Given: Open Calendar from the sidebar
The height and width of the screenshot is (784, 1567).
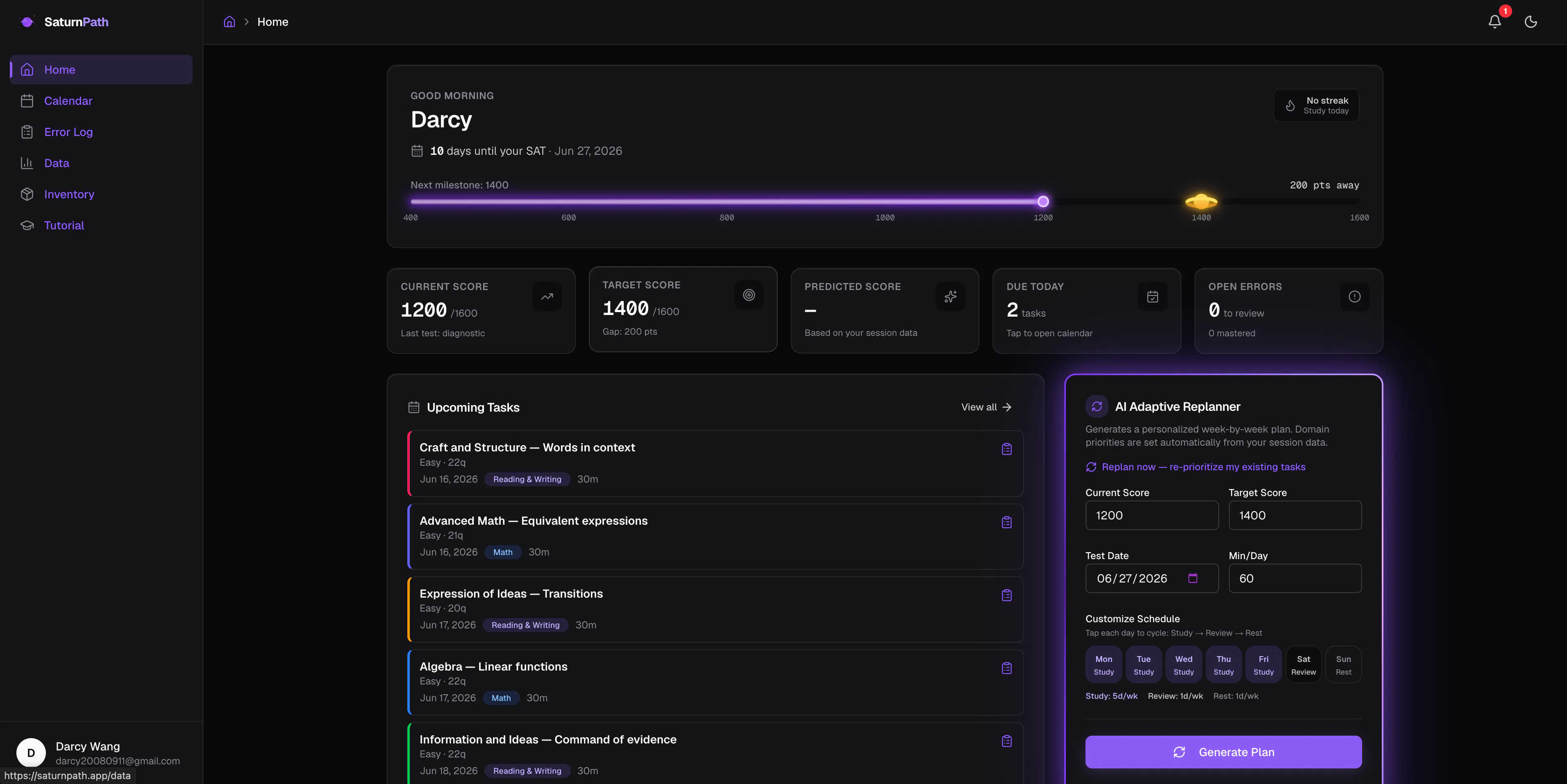Looking at the screenshot, I should pos(101,101).
